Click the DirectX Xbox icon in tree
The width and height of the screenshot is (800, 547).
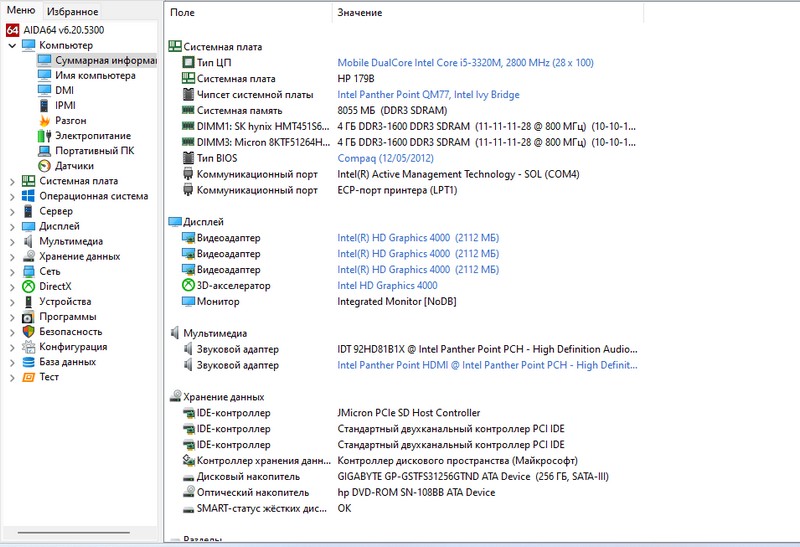(28, 287)
